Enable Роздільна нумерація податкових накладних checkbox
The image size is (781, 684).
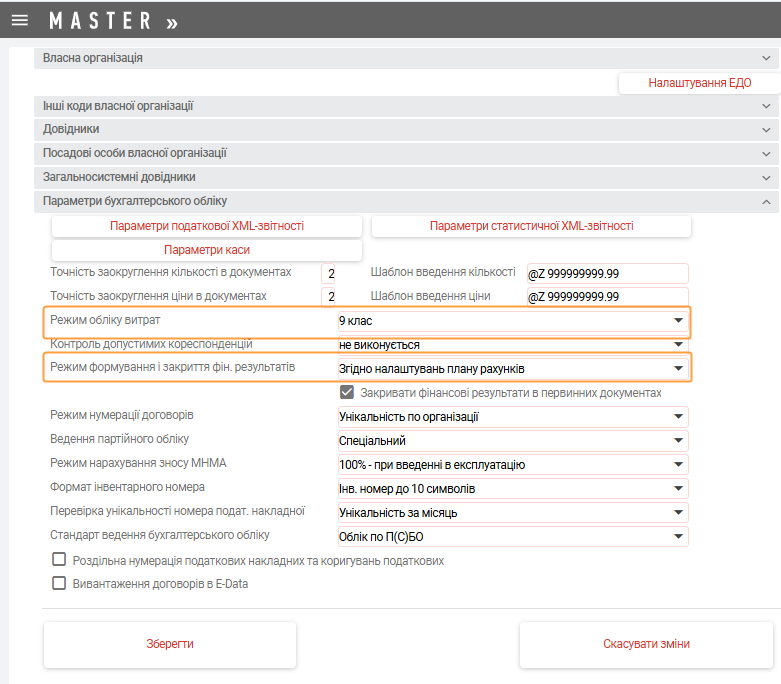coord(59,559)
